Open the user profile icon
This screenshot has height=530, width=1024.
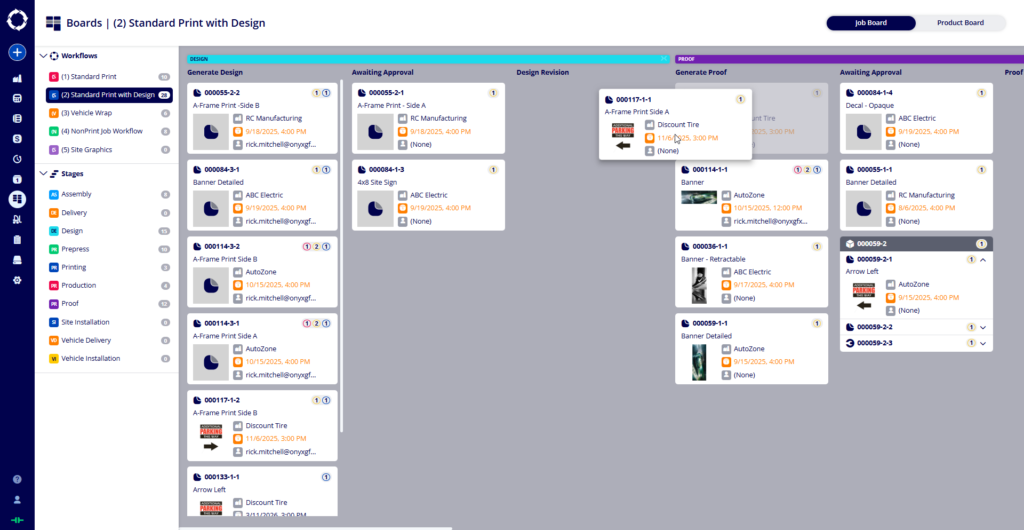click(x=17, y=499)
